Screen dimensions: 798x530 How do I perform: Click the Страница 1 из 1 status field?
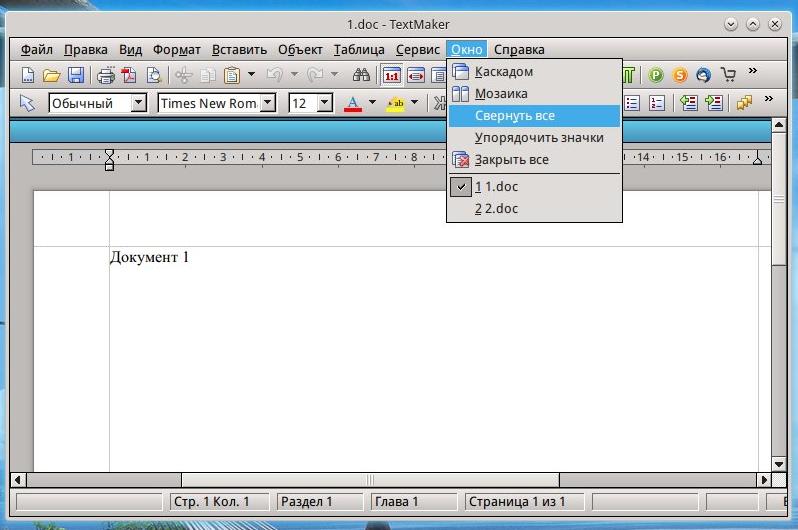(x=524, y=502)
